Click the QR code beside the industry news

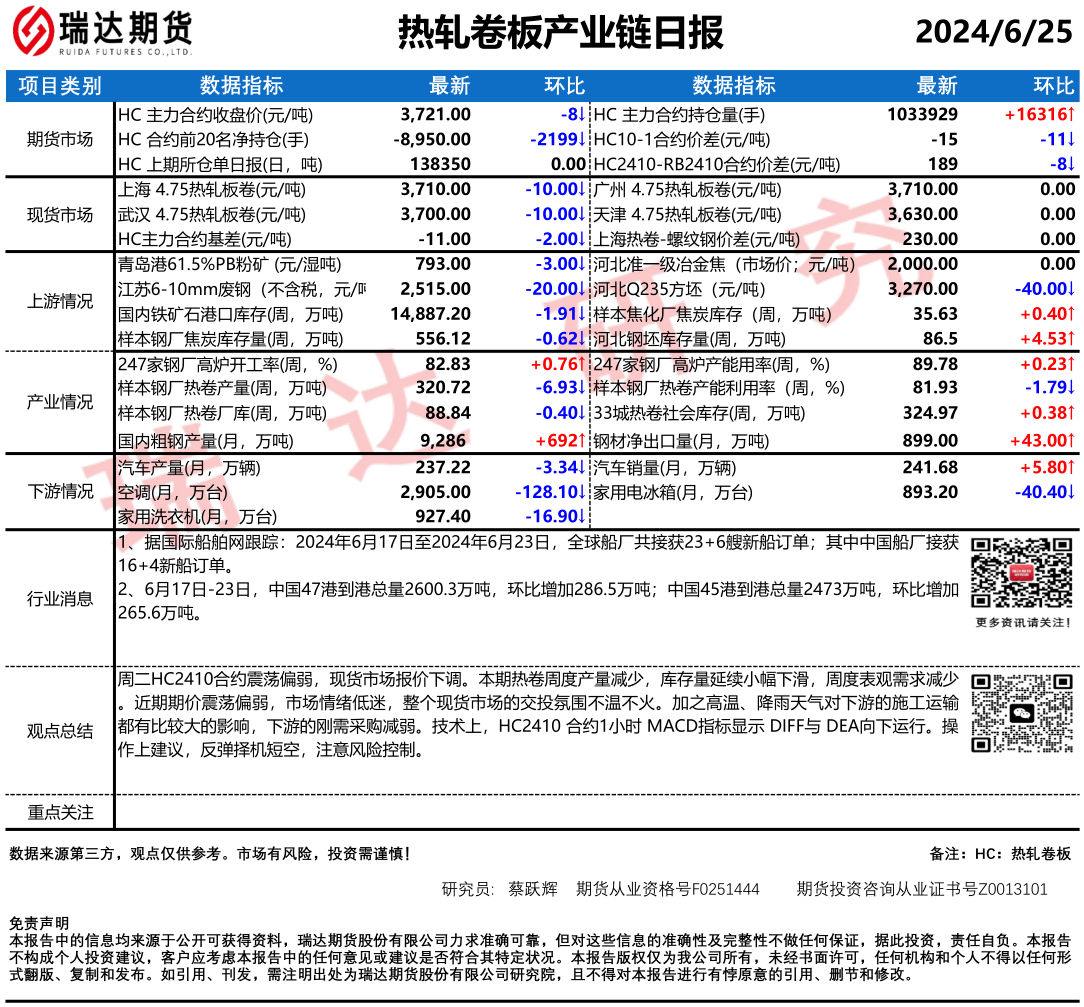click(x=1012, y=572)
